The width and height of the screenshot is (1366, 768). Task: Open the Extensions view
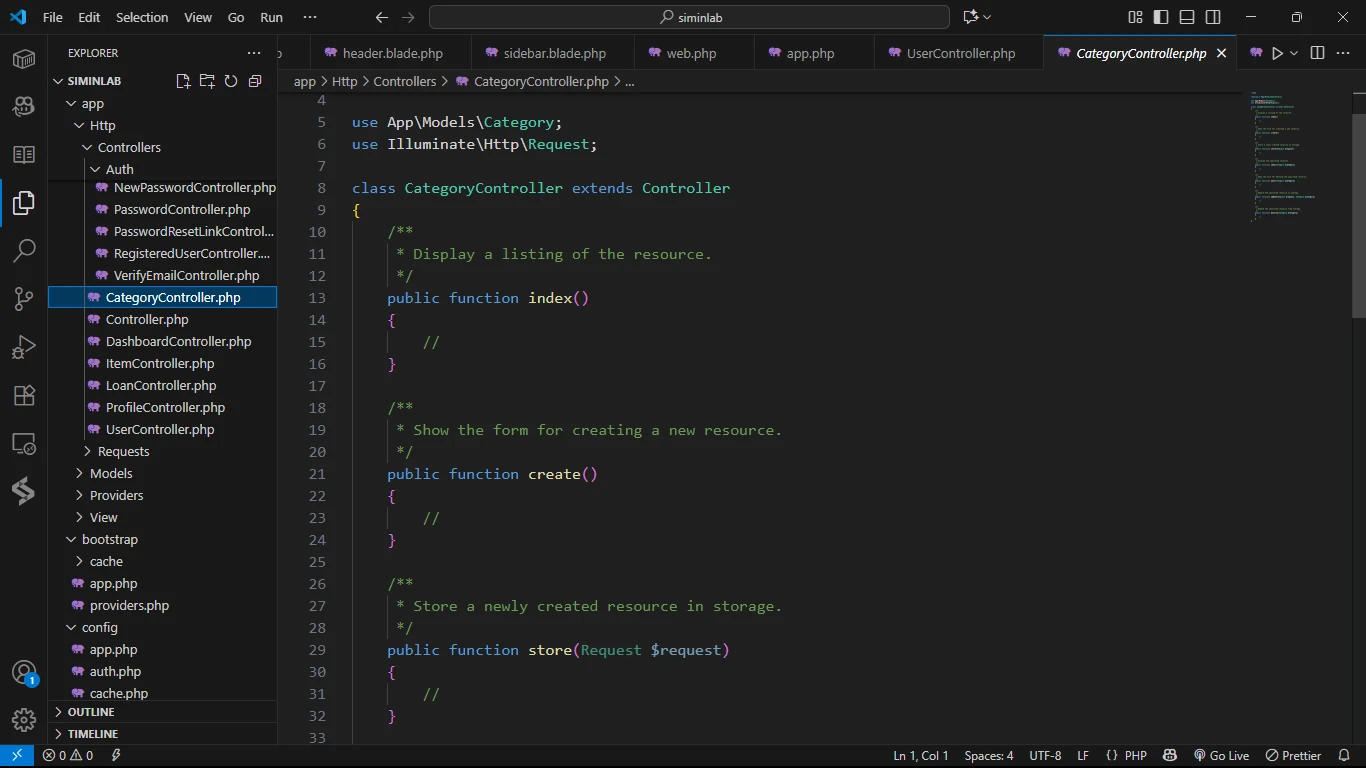[24, 395]
